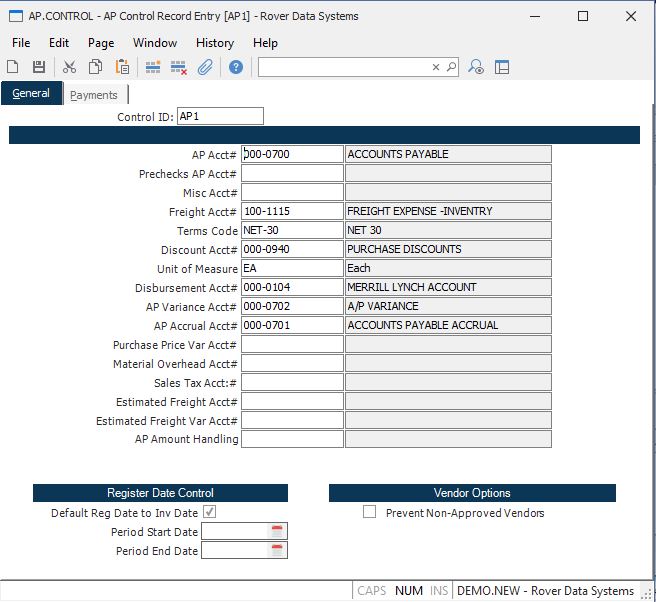The image size is (656, 602).
Task: Click the Cut scissors icon
Action: pos(69,67)
